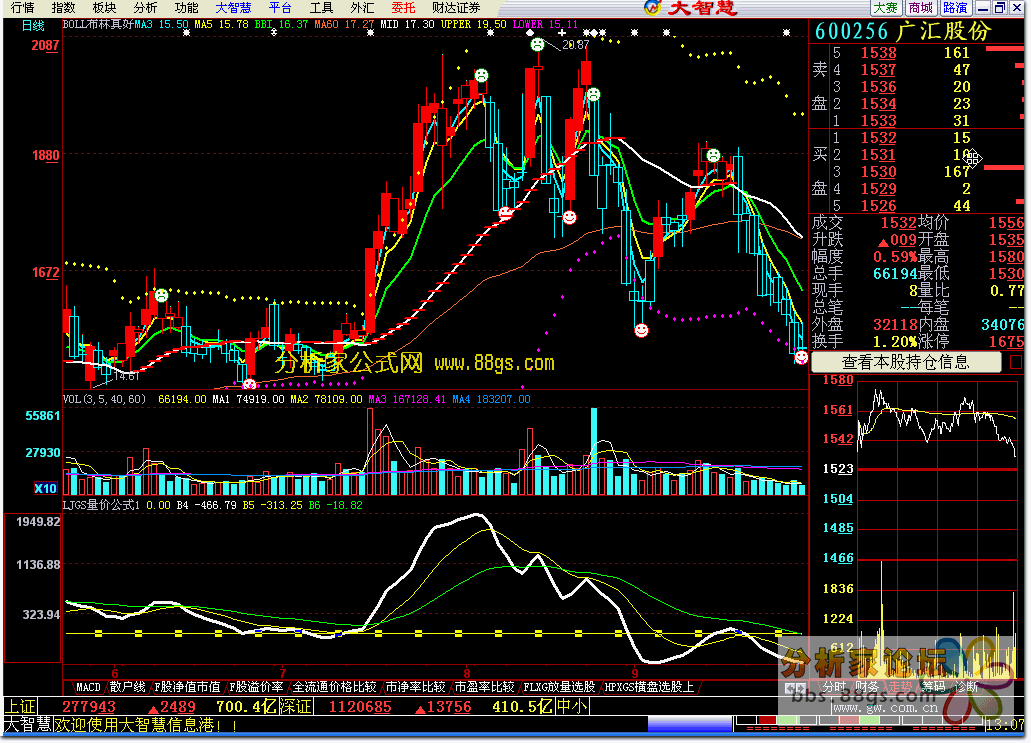Switch to the 市盈率比较 tab

485,688
